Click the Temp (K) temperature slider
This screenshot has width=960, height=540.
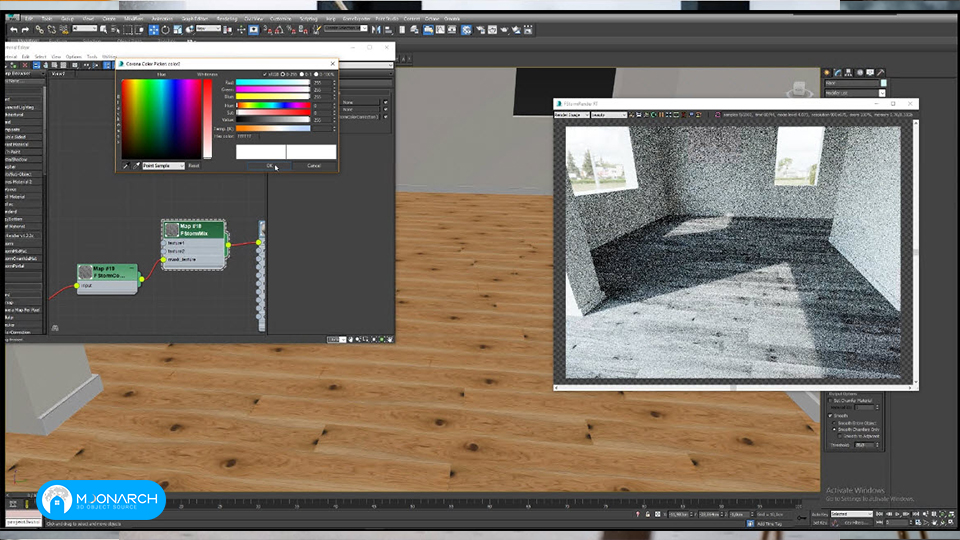coord(273,129)
